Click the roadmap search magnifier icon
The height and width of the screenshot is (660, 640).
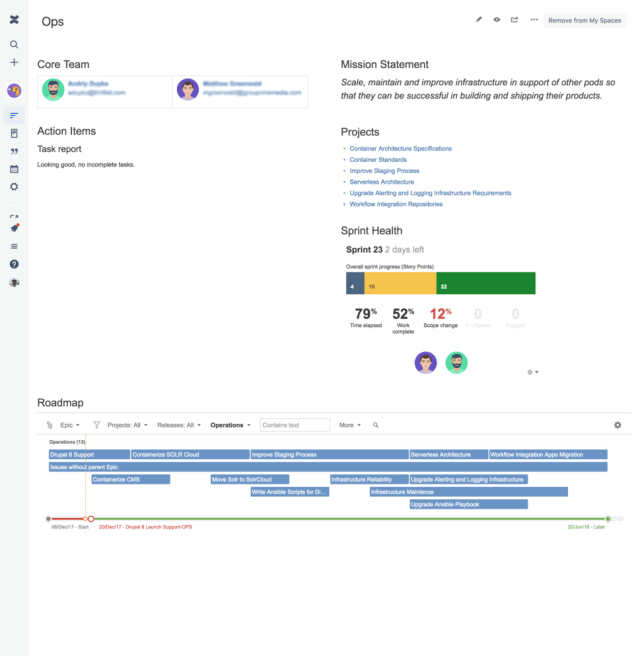coord(376,425)
